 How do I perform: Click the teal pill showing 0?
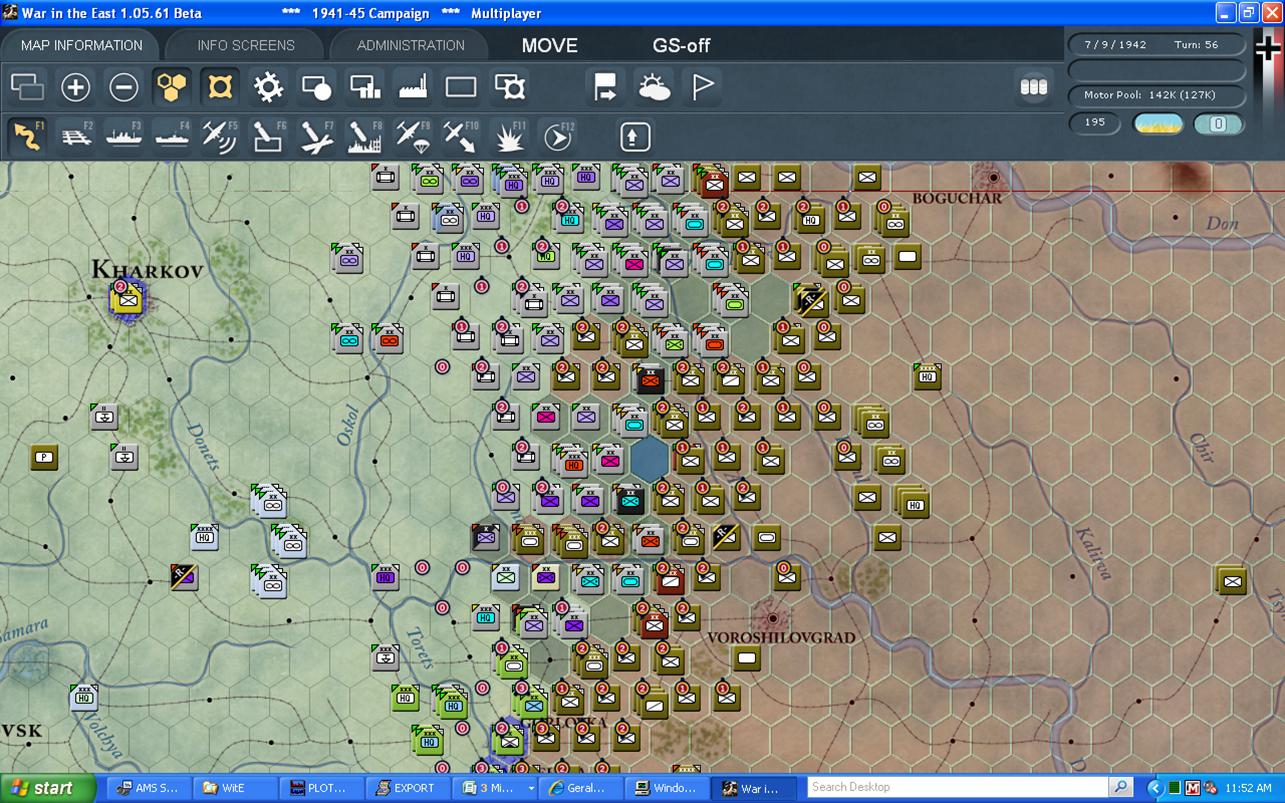pyautogui.click(x=1218, y=124)
